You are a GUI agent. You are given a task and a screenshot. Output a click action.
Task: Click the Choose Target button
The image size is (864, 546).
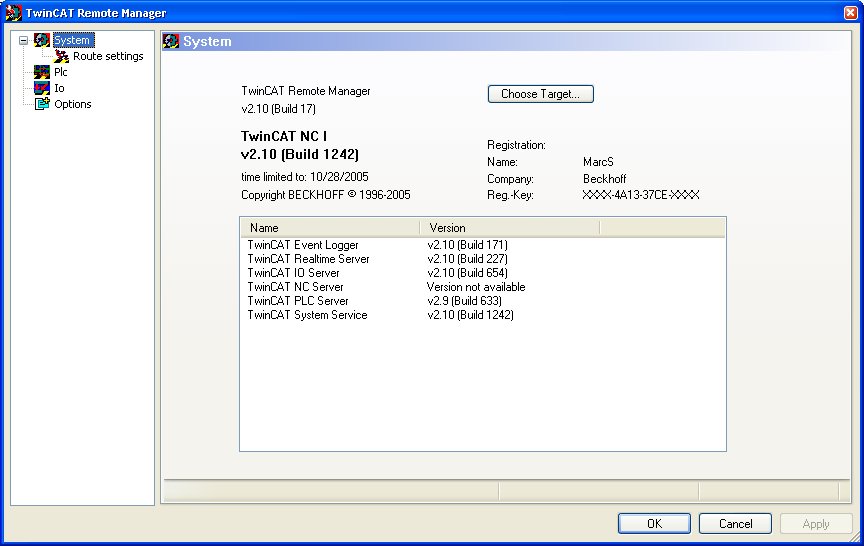[x=541, y=94]
